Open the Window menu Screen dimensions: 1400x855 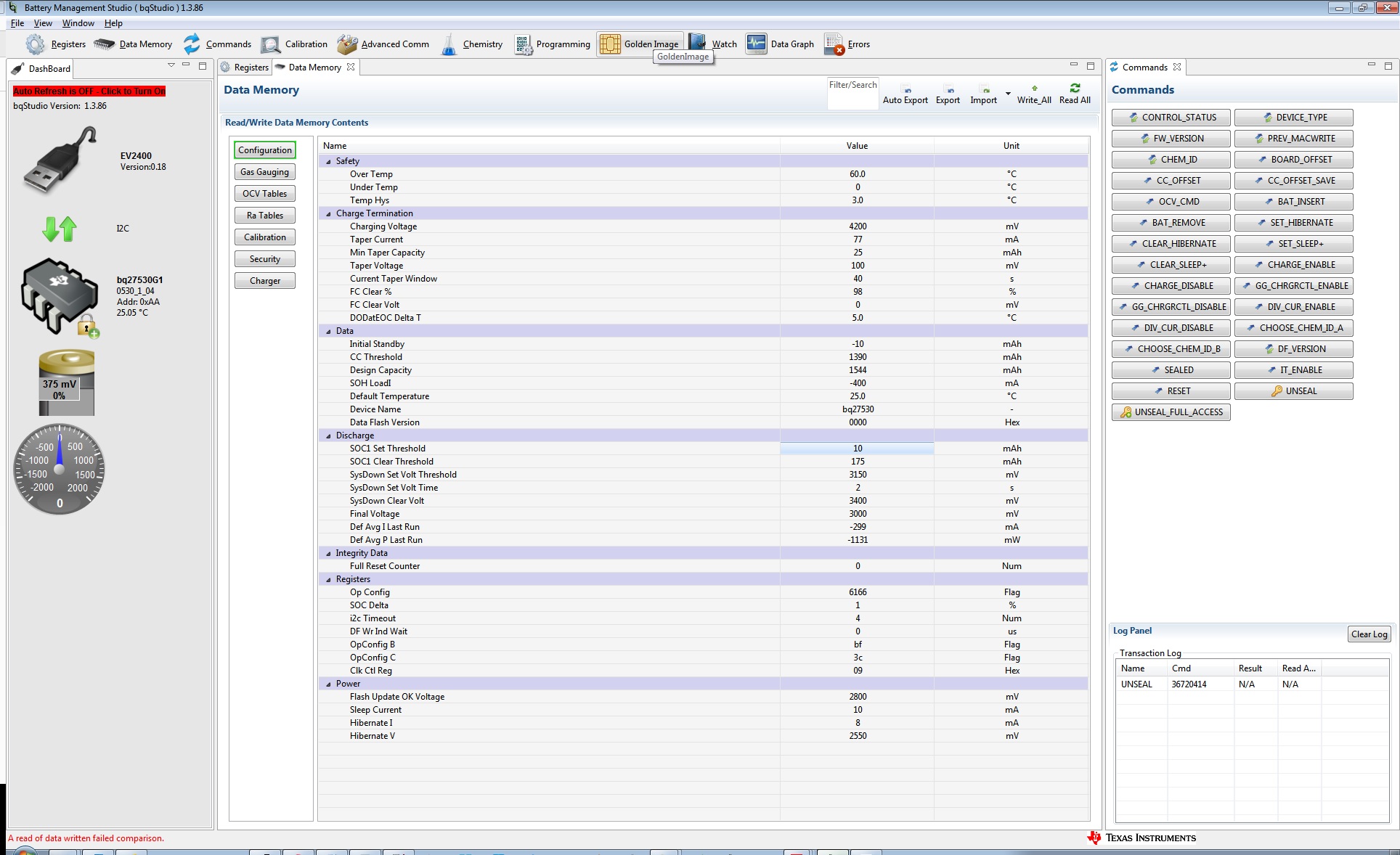click(x=78, y=23)
